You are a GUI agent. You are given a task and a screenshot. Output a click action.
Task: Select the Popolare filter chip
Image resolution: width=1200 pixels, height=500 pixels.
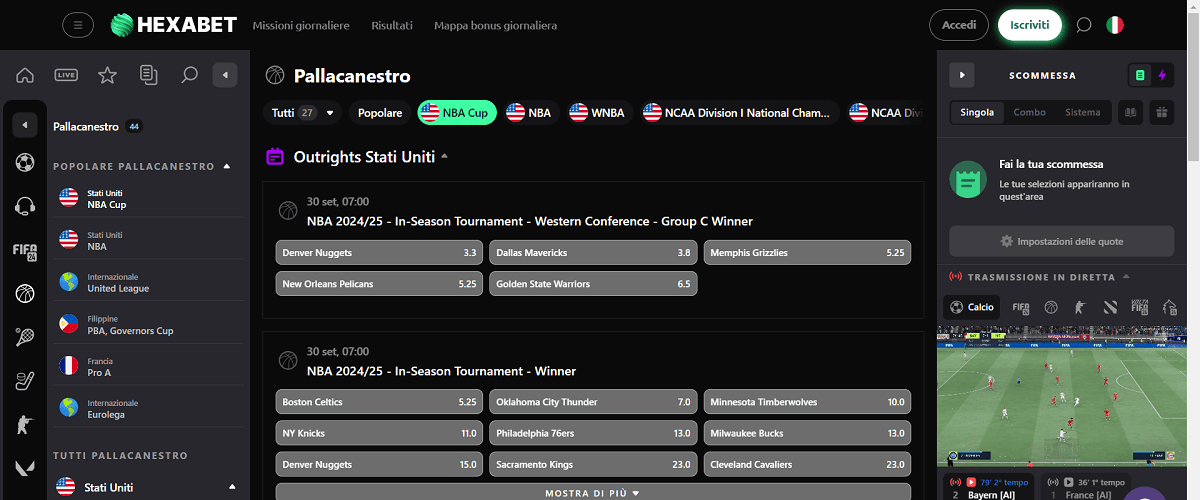[x=380, y=113]
